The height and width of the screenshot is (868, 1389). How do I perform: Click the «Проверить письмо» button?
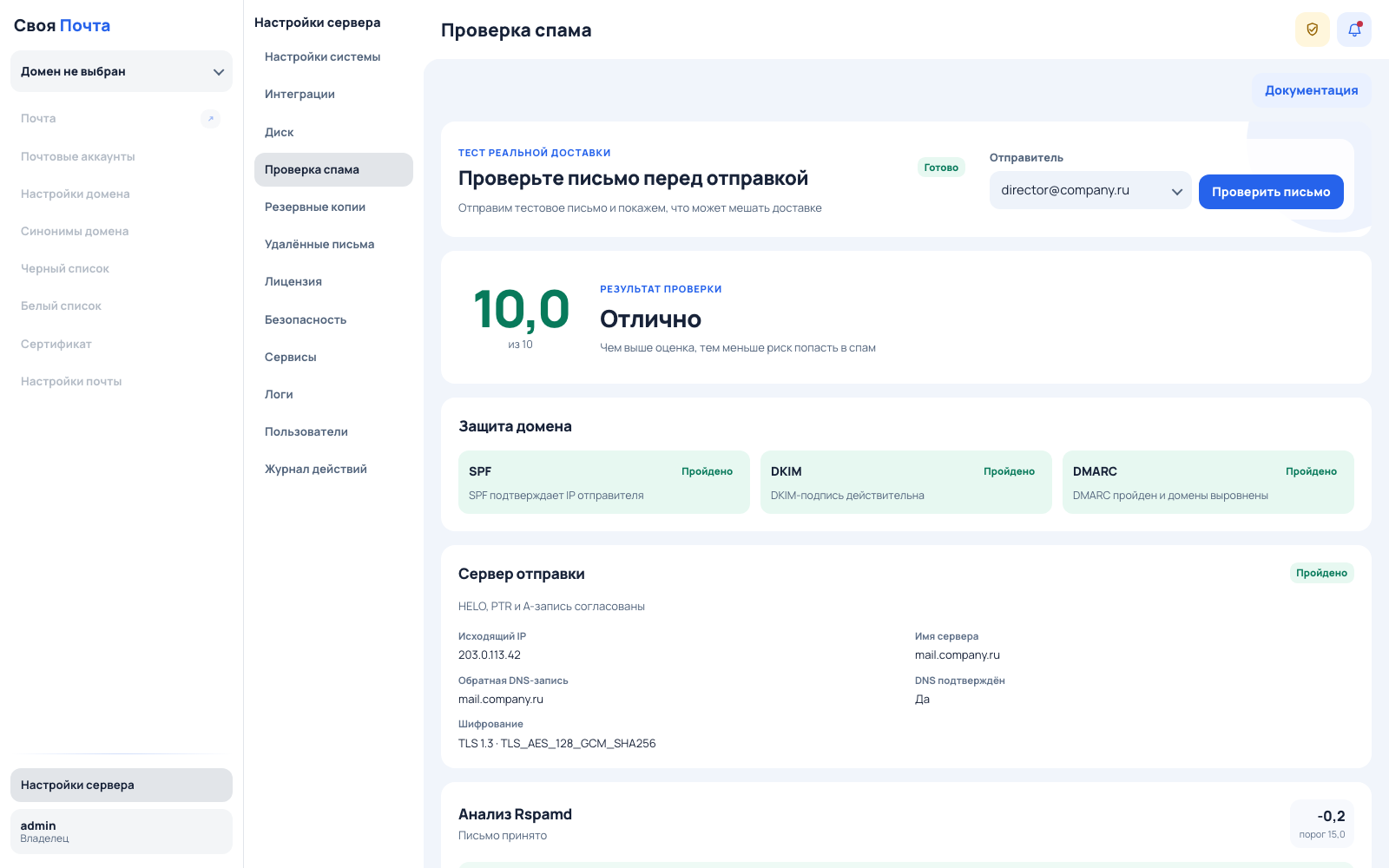point(1271,192)
